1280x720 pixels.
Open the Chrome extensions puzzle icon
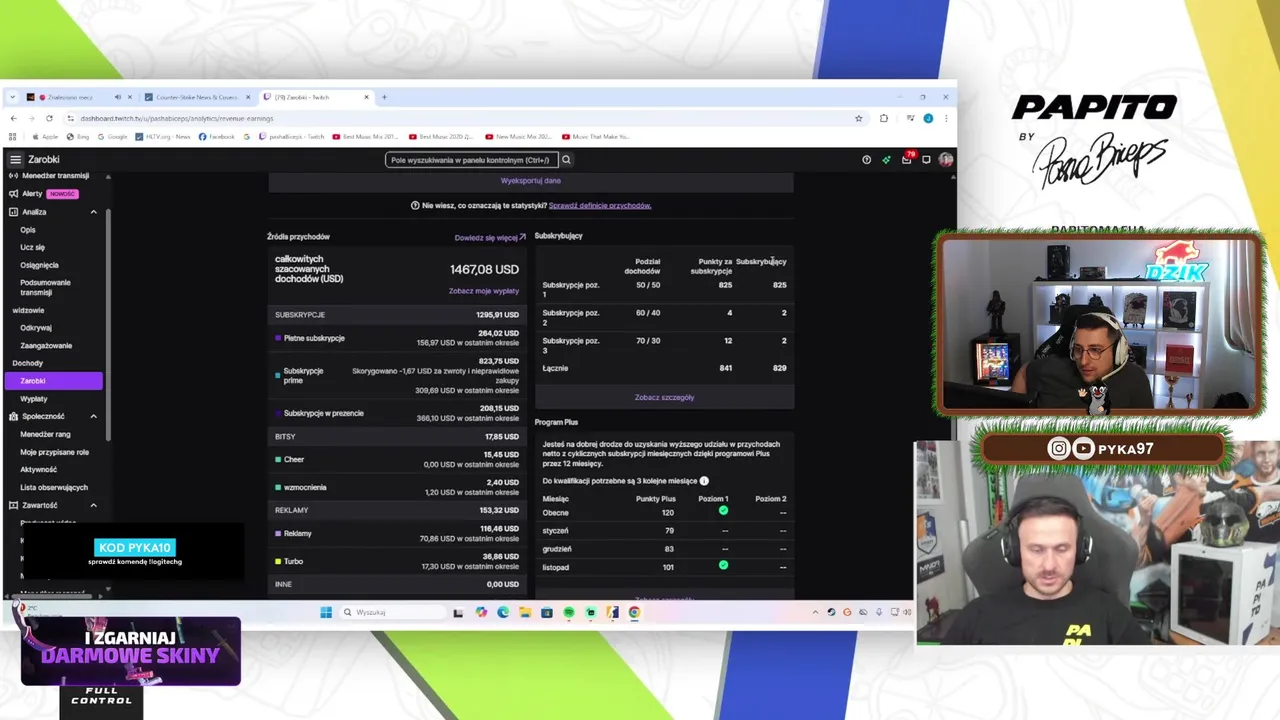[x=884, y=118]
